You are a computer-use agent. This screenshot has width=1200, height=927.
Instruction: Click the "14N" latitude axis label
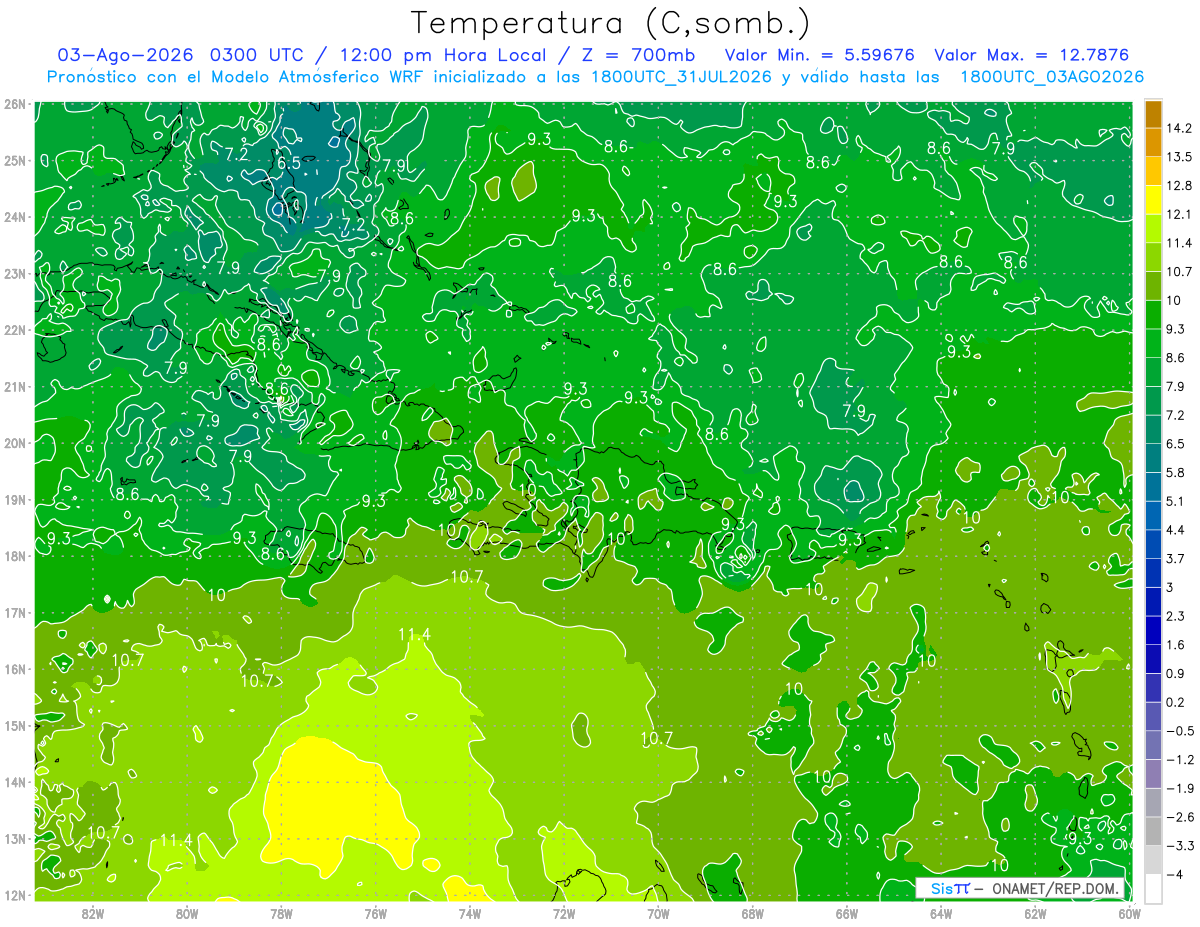[14, 782]
